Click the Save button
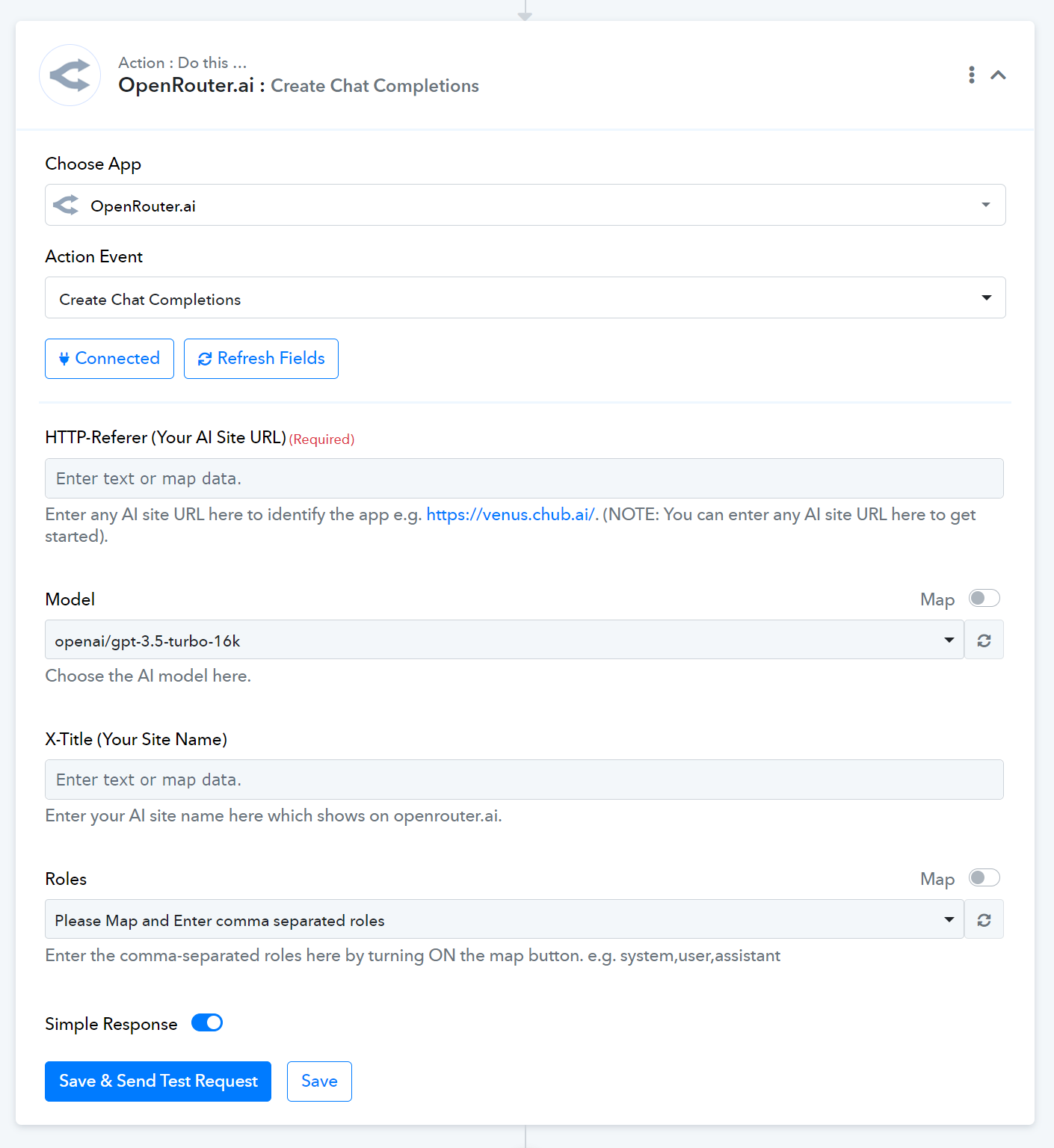The height and width of the screenshot is (1148, 1054). click(x=319, y=1081)
